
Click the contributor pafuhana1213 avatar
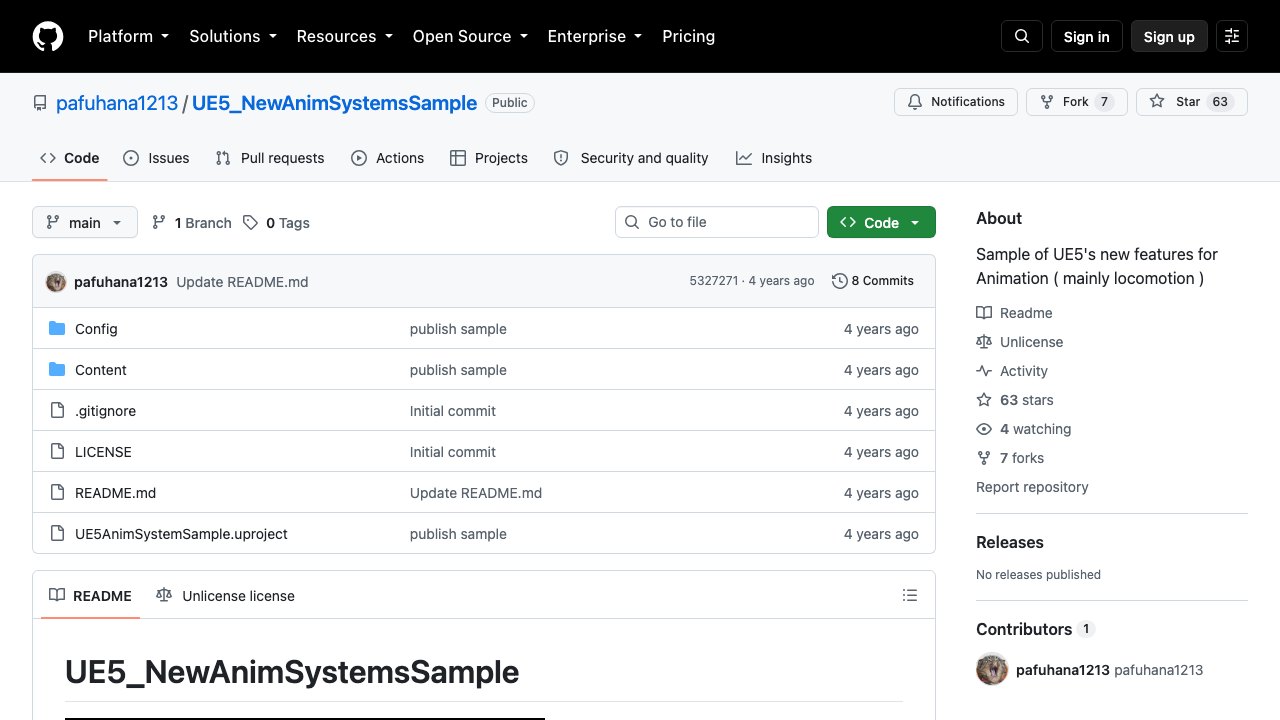[992, 669]
